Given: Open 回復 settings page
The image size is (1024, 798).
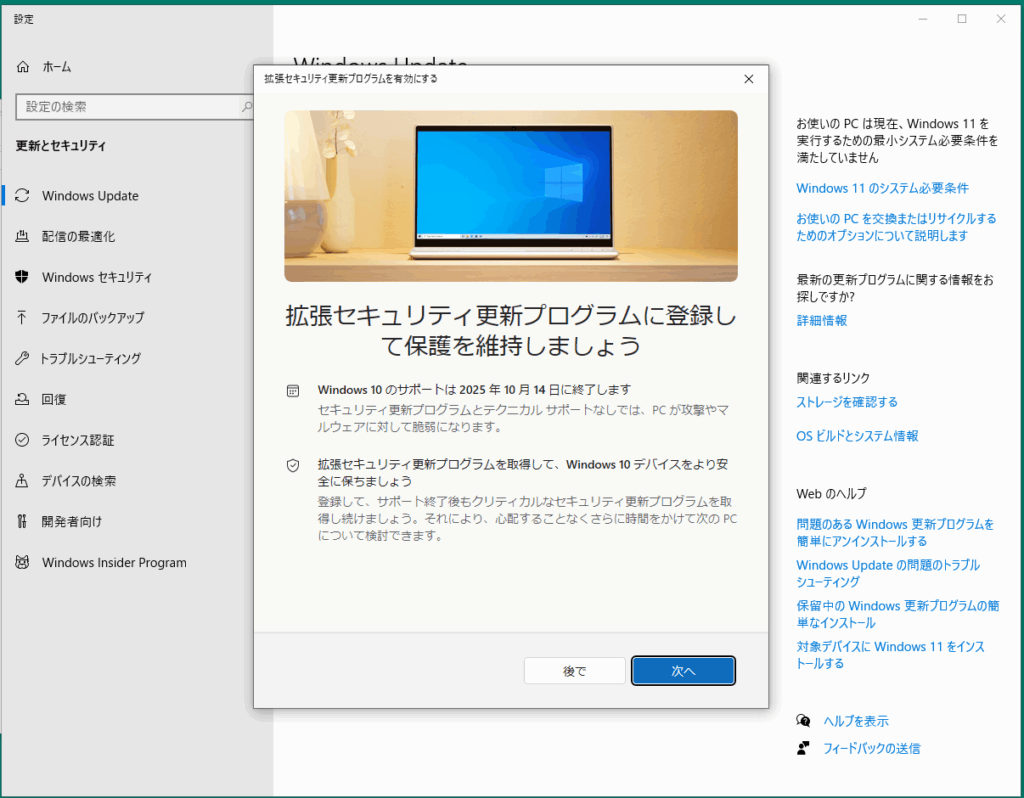Looking at the screenshot, I should tap(54, 399).
